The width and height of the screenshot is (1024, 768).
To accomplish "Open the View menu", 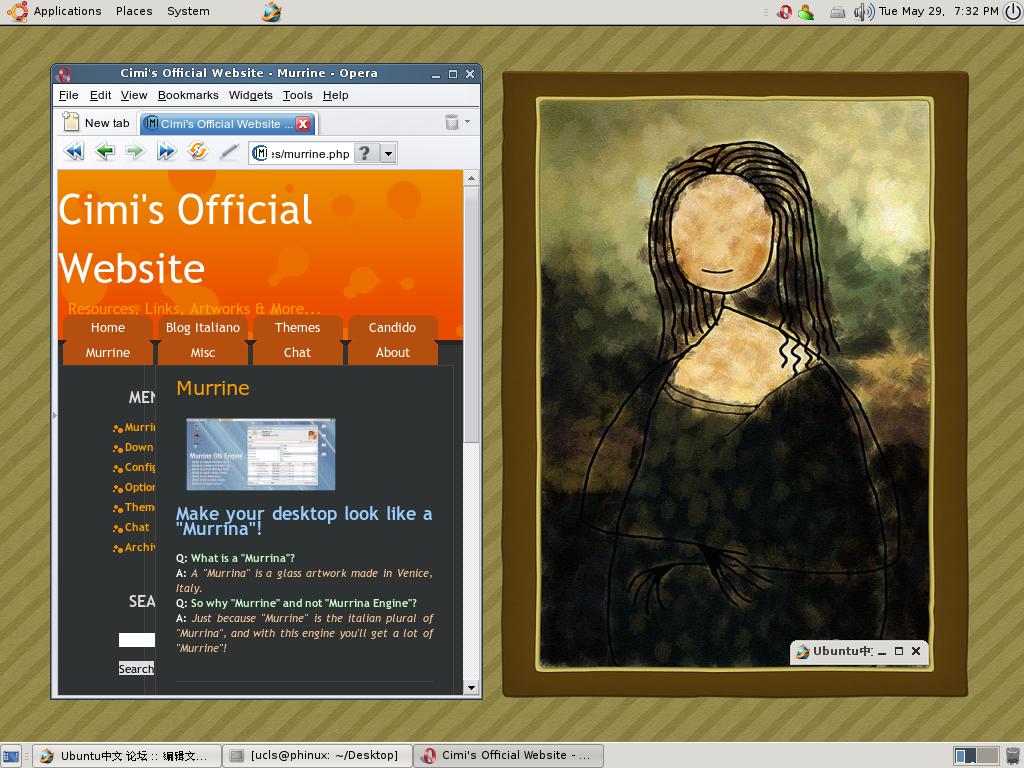I will click(x=134, y=95).
